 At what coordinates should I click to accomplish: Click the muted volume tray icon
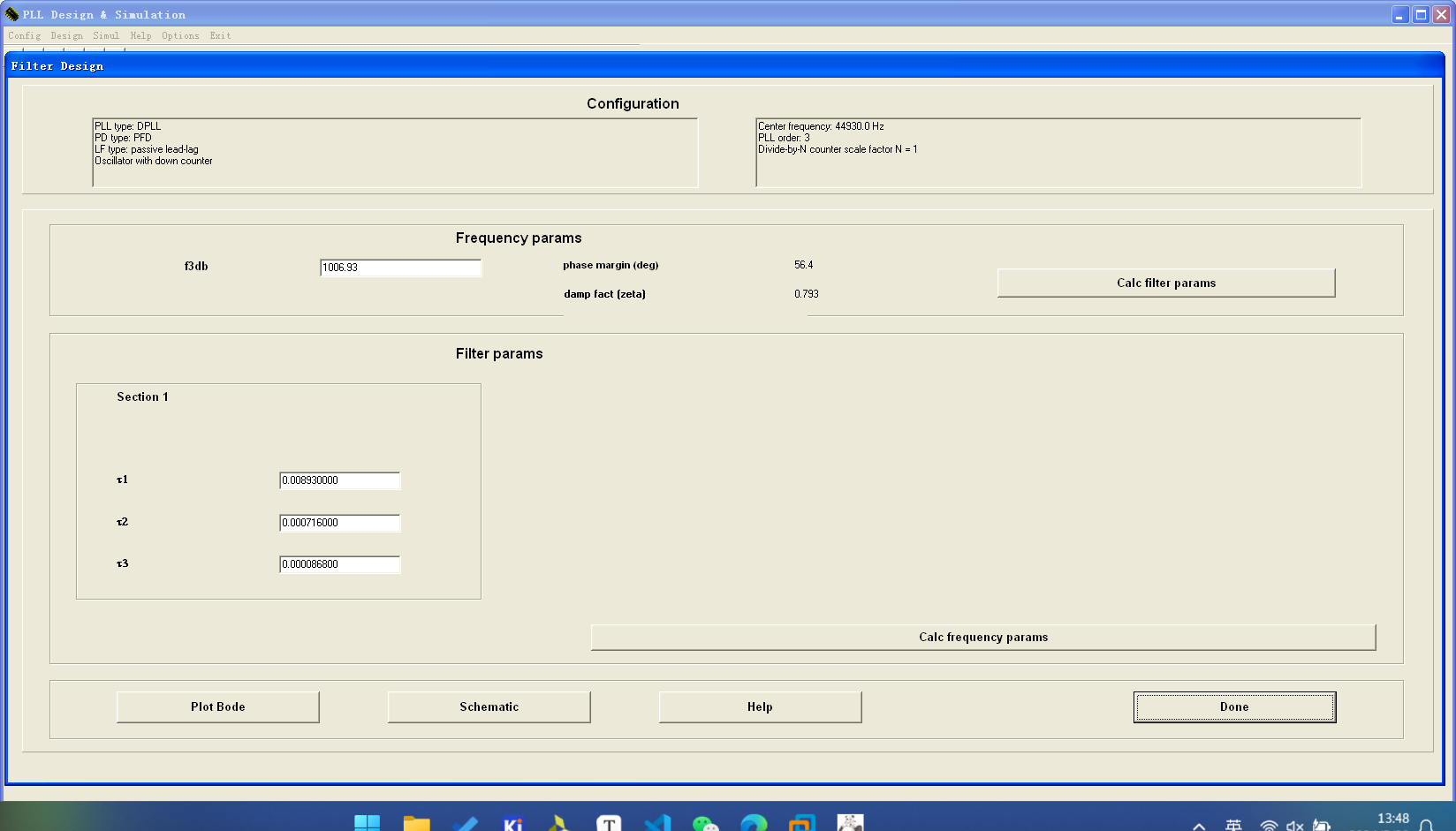[1295, 826]
